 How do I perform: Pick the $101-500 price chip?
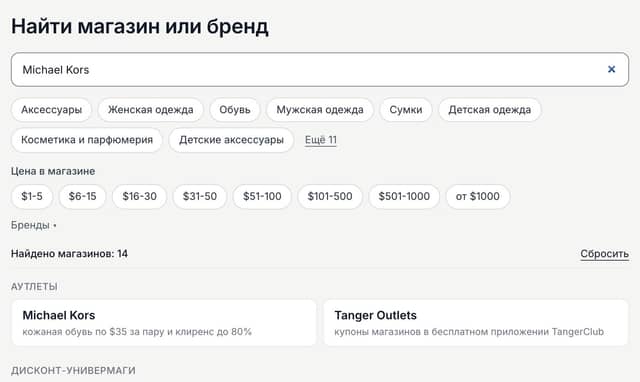(330, 196)
